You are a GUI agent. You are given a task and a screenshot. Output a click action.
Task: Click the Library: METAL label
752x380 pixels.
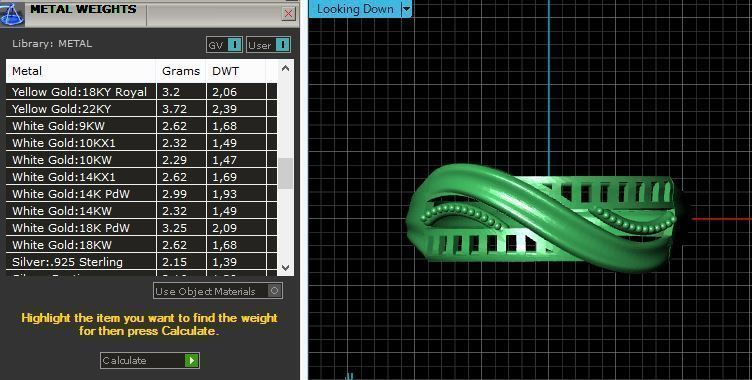pos(52,44)
